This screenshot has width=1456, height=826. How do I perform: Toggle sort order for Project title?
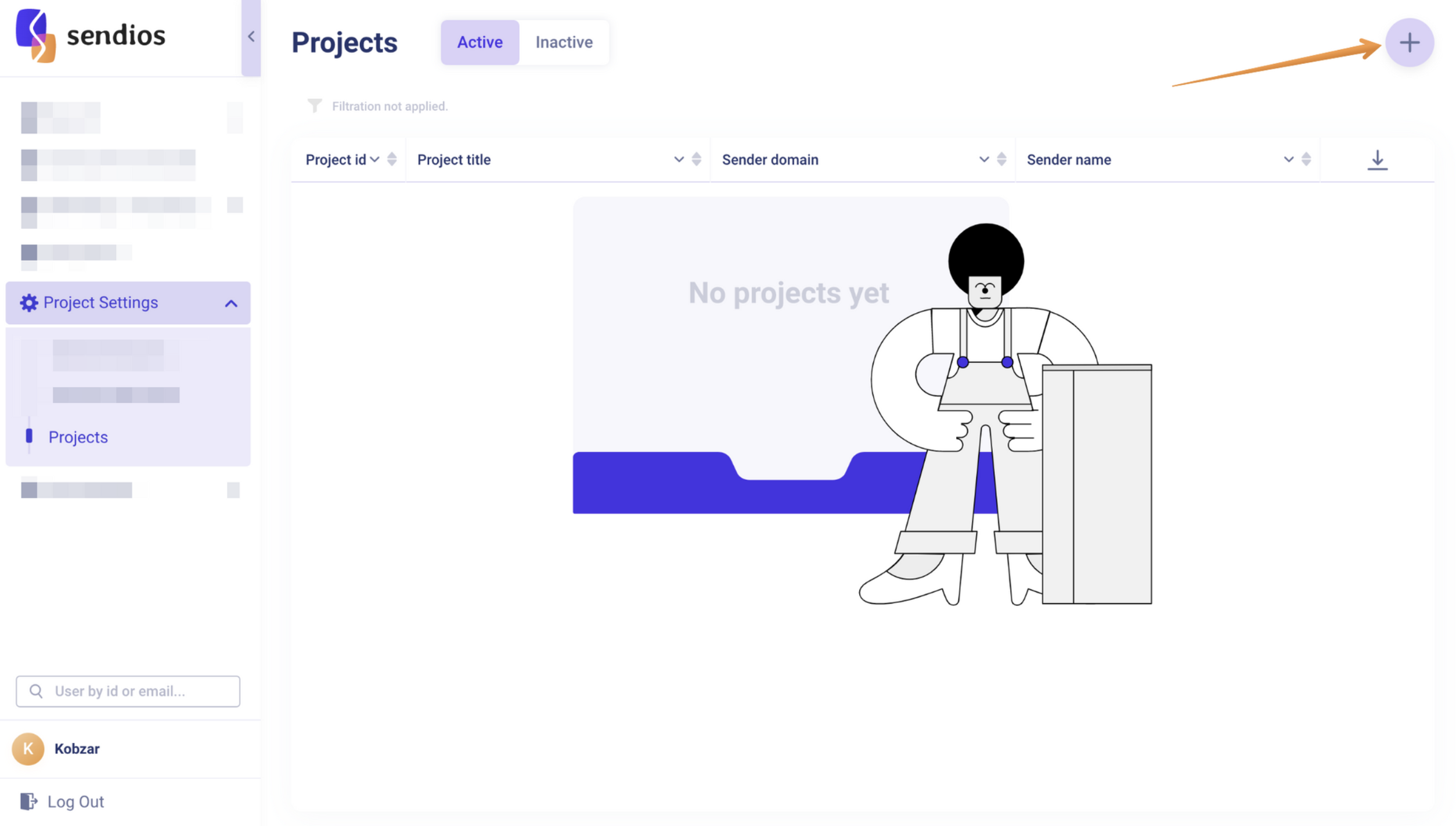tap(696, 159)
